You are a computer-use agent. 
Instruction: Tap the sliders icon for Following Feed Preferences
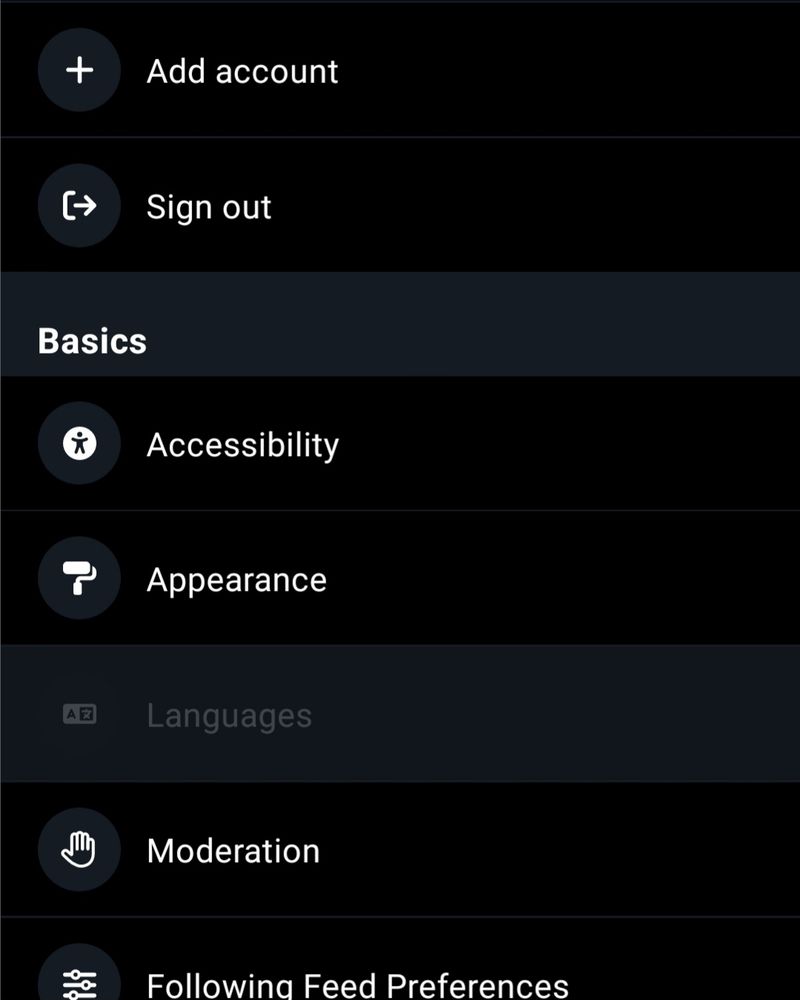point(79,982)
